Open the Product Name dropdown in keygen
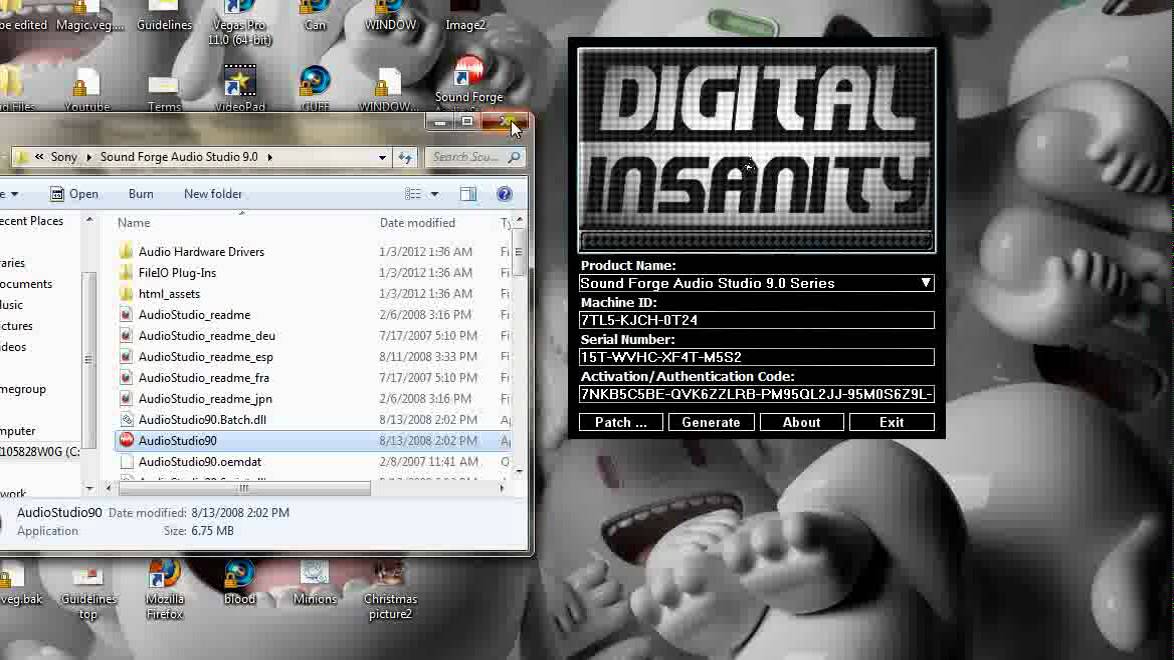 (925, 282)
